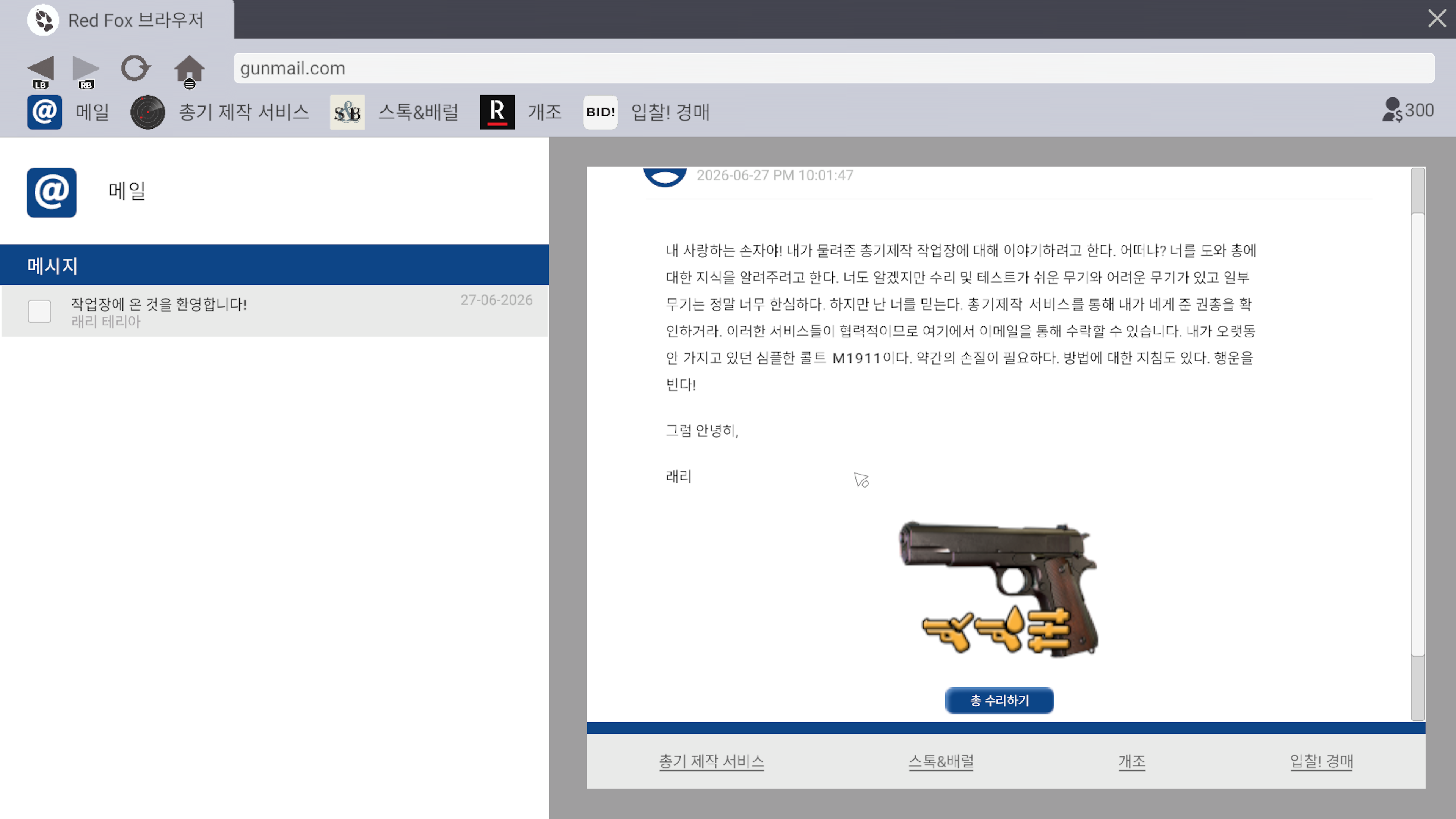
Task: Reload the page with the refresh icon
Action: [136, 68]
